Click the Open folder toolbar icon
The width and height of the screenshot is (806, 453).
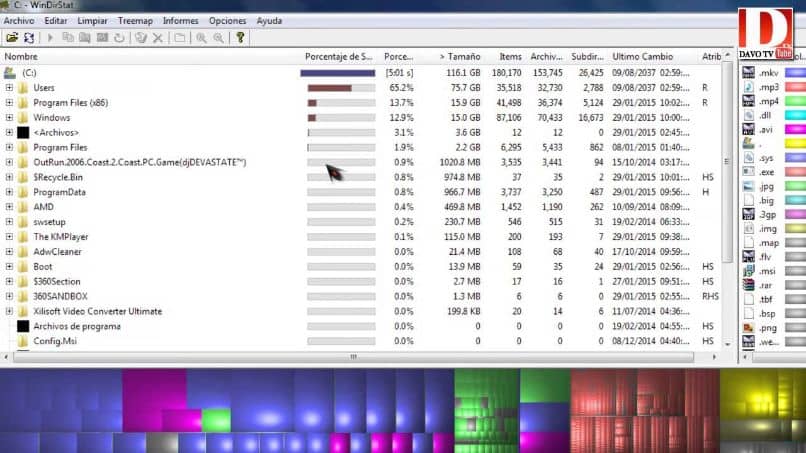click(12, 38)
